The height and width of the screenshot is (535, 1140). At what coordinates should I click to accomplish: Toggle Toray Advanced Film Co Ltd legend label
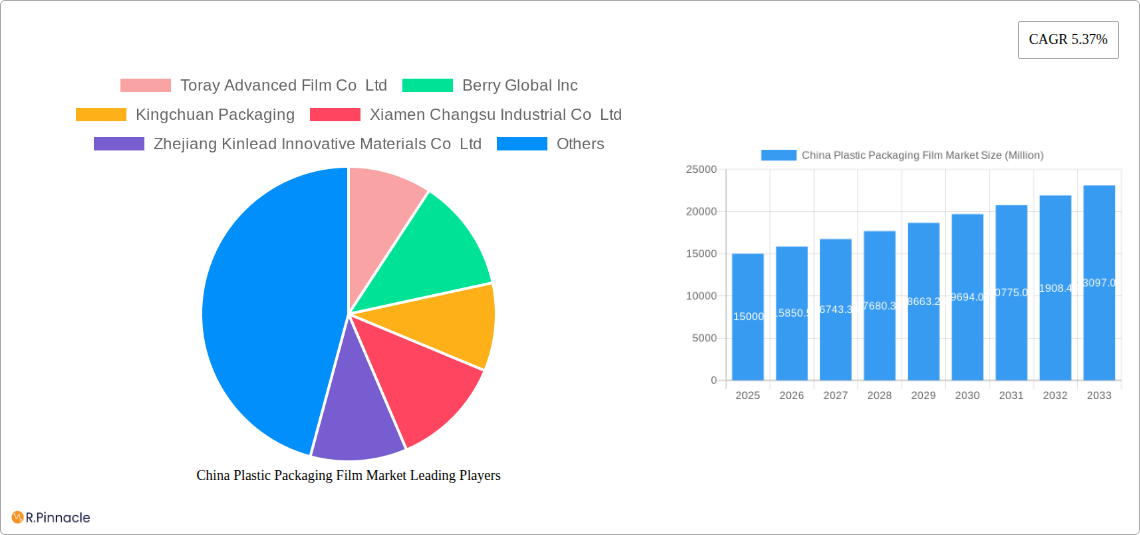[x=284, y=86]
